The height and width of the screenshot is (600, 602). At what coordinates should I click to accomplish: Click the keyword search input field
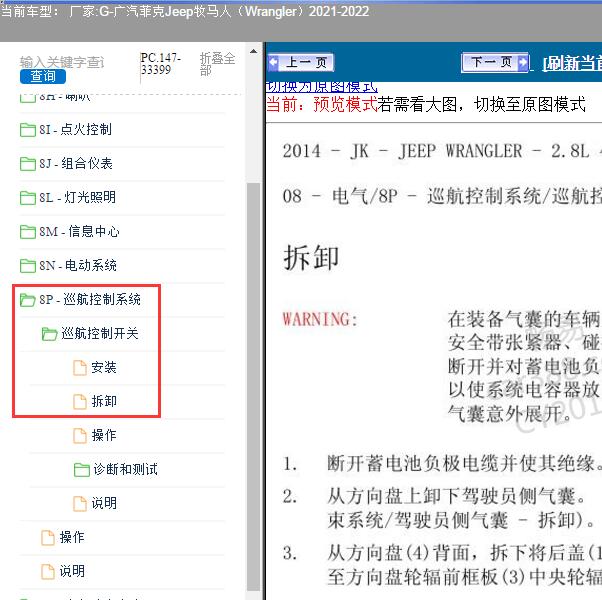(62, 62)
